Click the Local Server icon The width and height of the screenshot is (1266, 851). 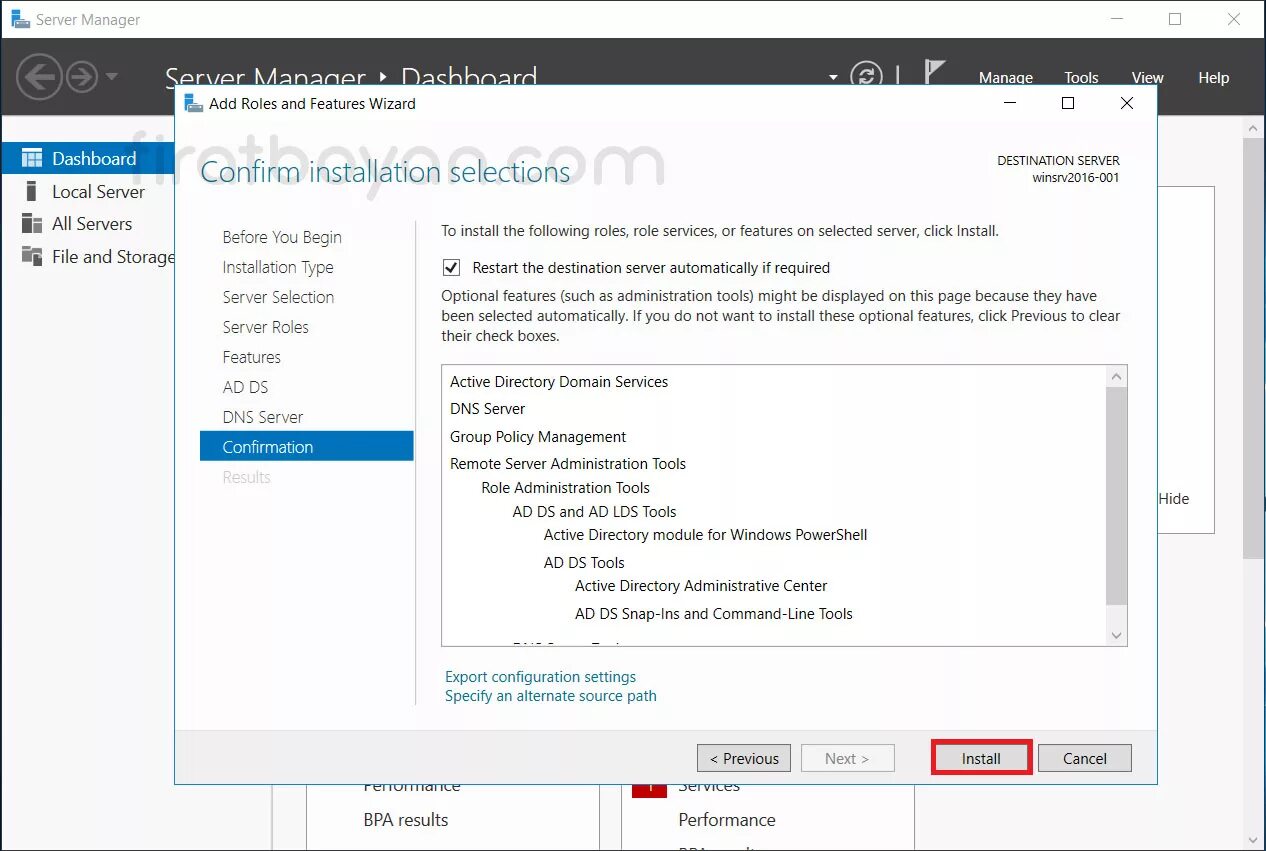click(x=31, y=191)
